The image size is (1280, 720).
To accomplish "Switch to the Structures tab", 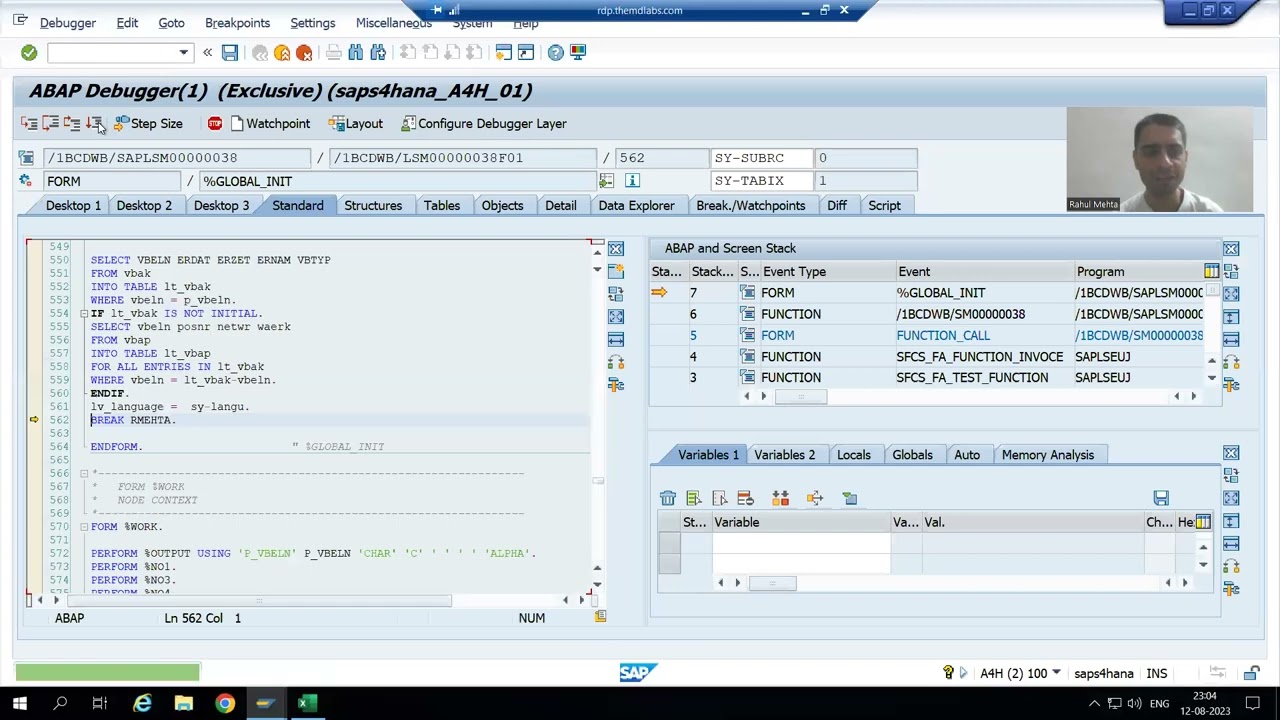I will pos(373,205).
